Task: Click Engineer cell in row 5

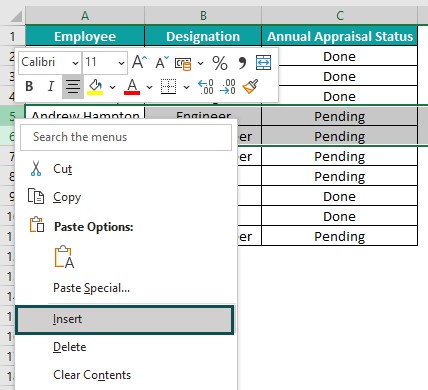Action: coord(203,113)
